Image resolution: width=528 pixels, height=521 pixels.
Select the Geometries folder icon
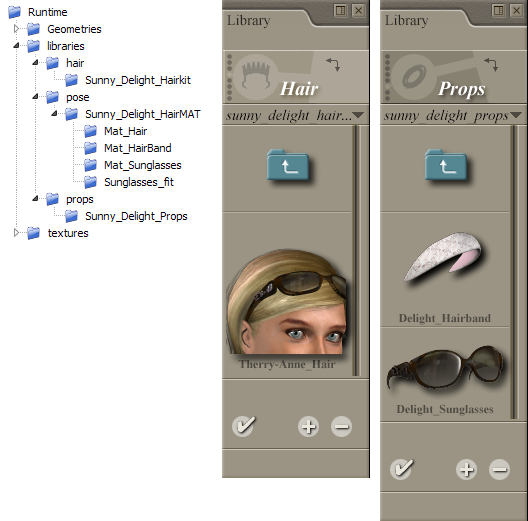pyautogui.click(x=33, y=29)
